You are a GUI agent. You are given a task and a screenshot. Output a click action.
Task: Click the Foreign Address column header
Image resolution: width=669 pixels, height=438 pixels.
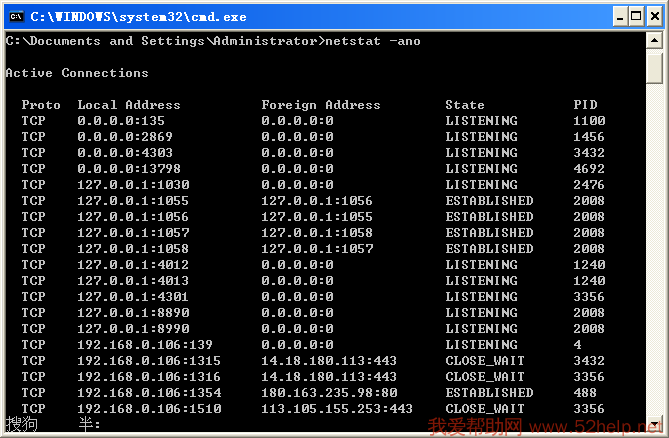320,105
